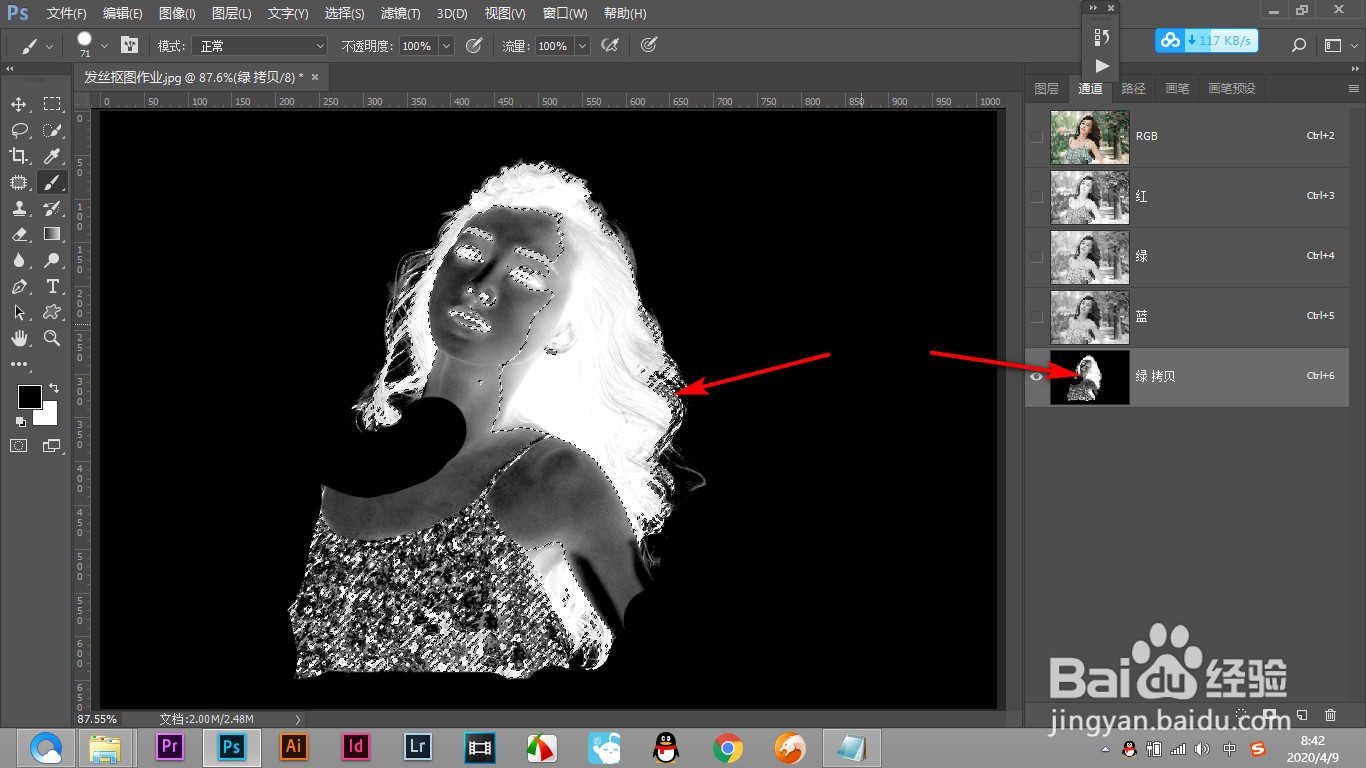This screenshot has height=768, width=1366.
Task: Delete the current channel with trash icon
Action: tap(1330, 715)
